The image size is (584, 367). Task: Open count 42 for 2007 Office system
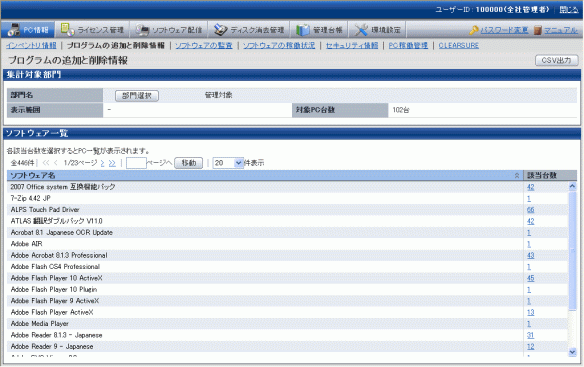pos(531,187)
